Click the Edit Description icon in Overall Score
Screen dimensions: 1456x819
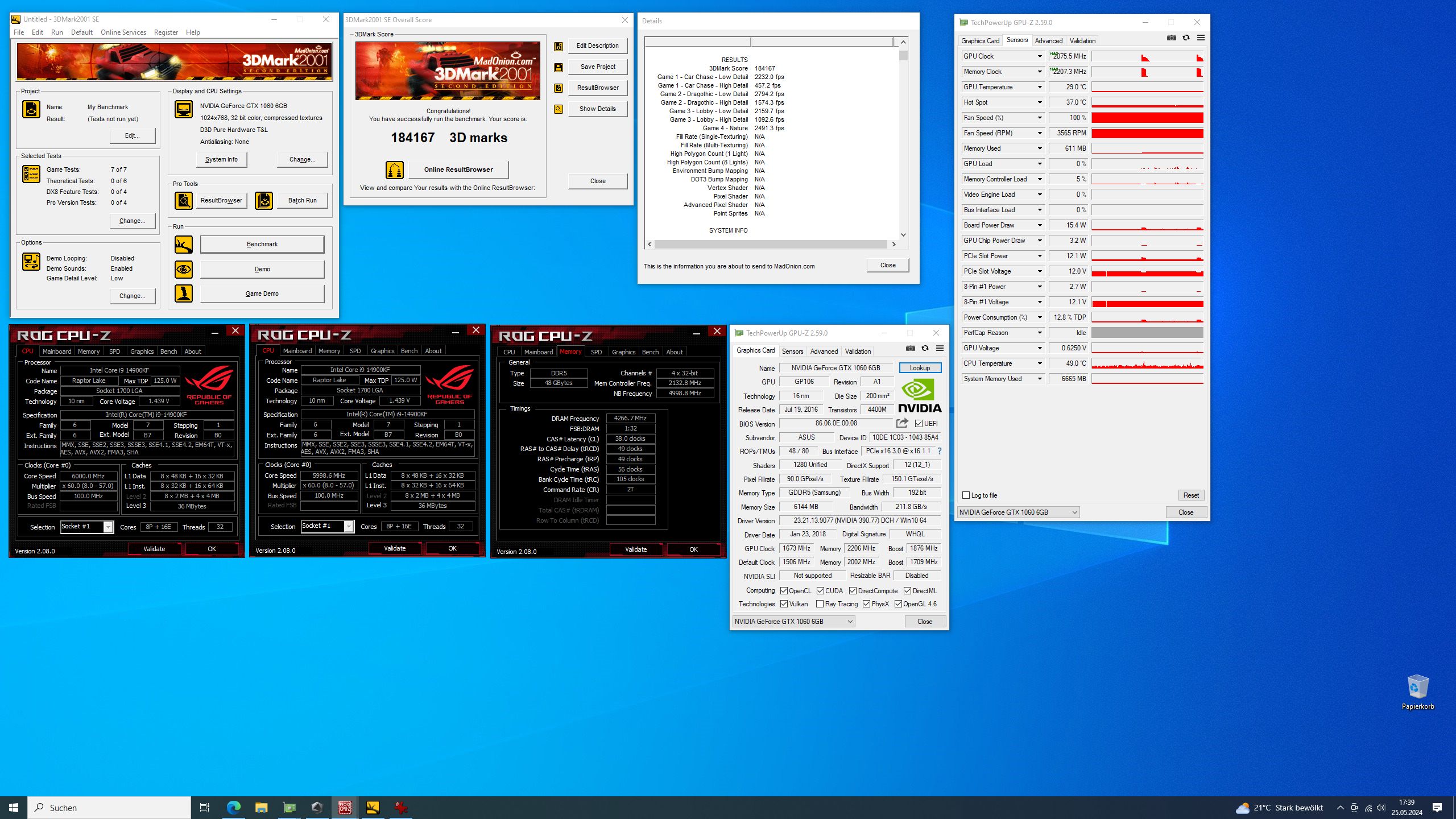[559, 46]
